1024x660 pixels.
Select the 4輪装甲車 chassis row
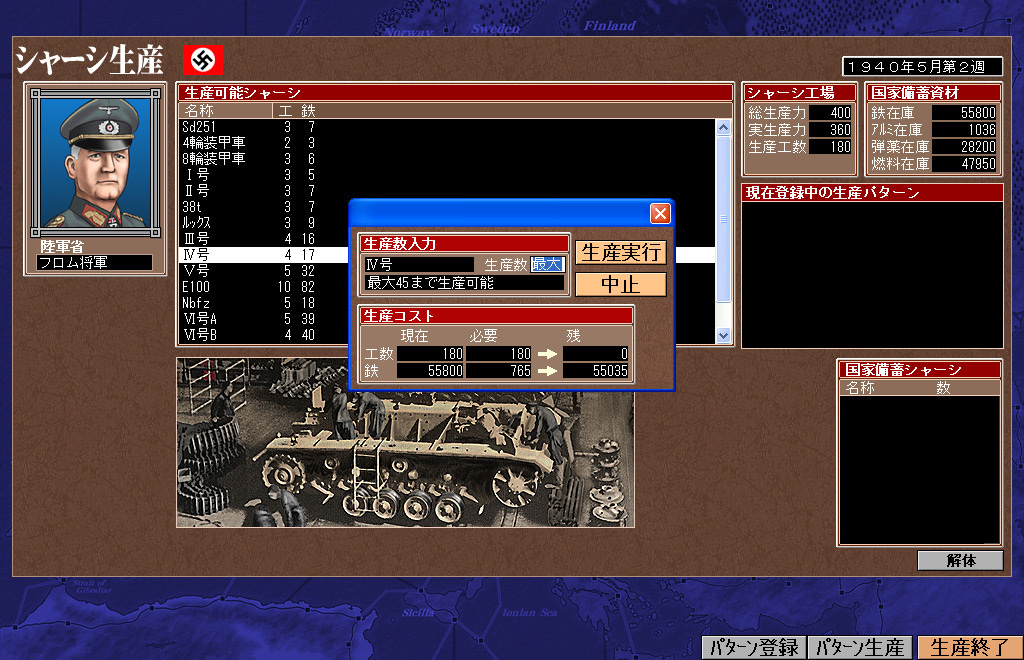pyautogui.click(x=447, y=142)
